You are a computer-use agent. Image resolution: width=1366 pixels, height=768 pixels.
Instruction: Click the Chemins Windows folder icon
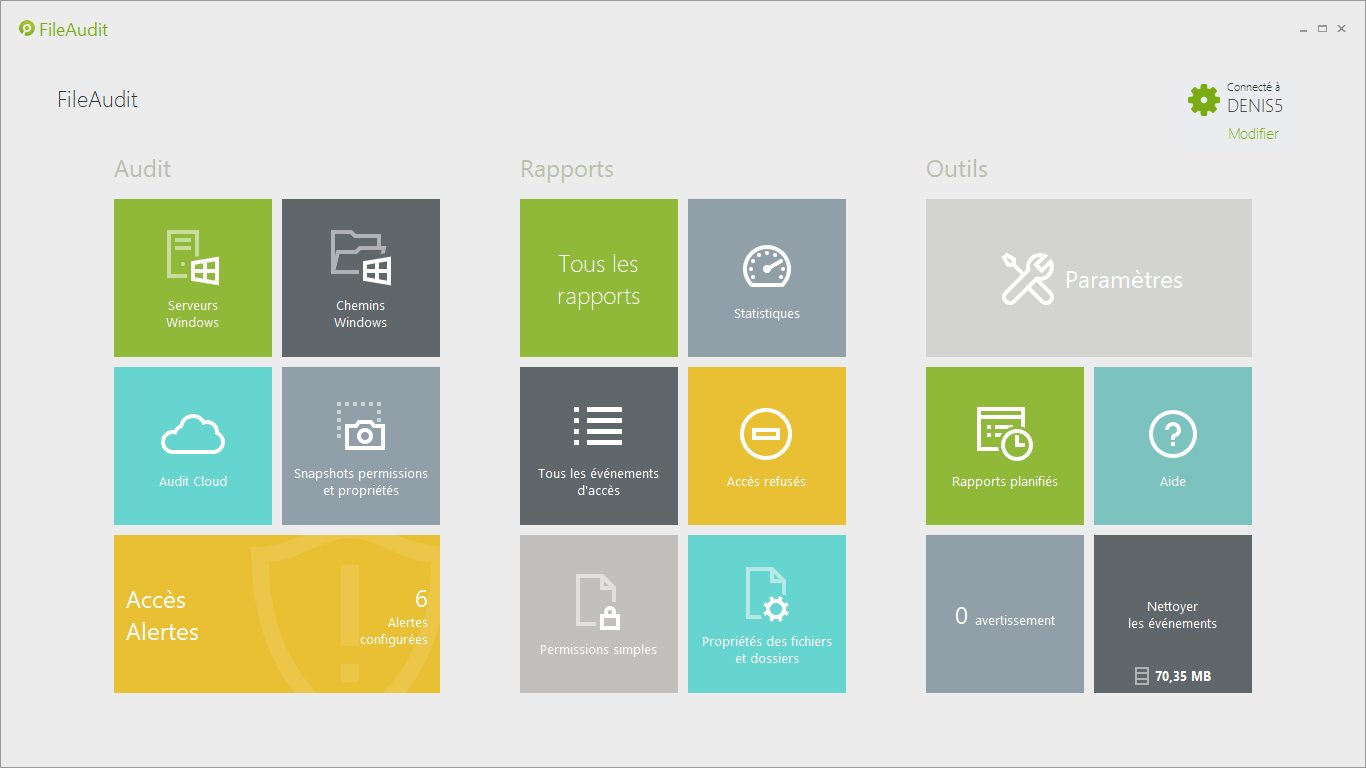click(x=360, y=257)
